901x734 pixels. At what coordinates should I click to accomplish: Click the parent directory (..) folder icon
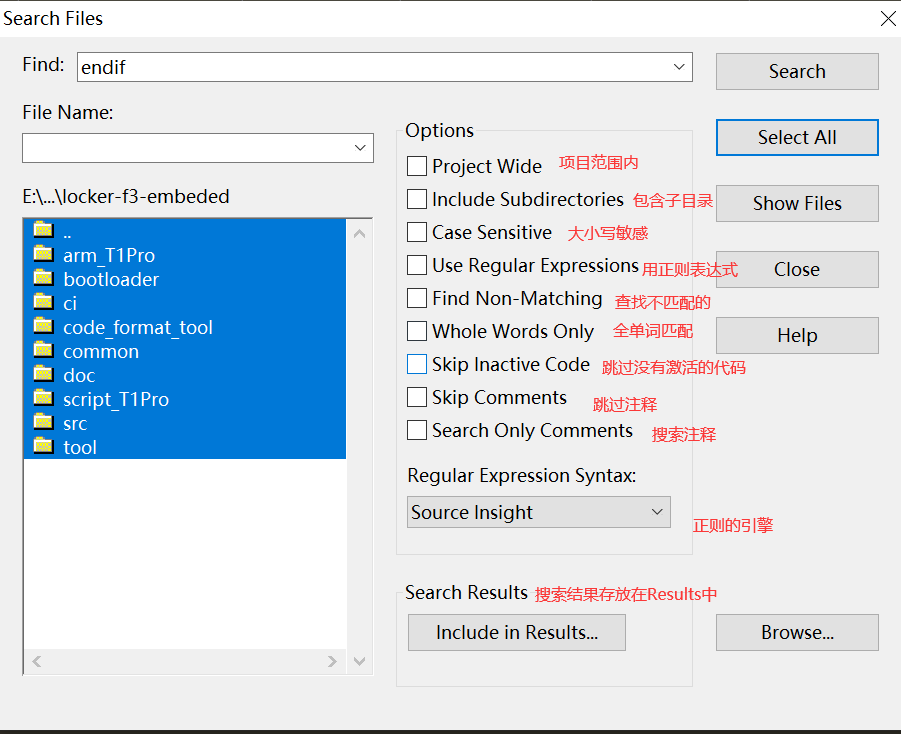pyautogui.click(x=43, y=230)
